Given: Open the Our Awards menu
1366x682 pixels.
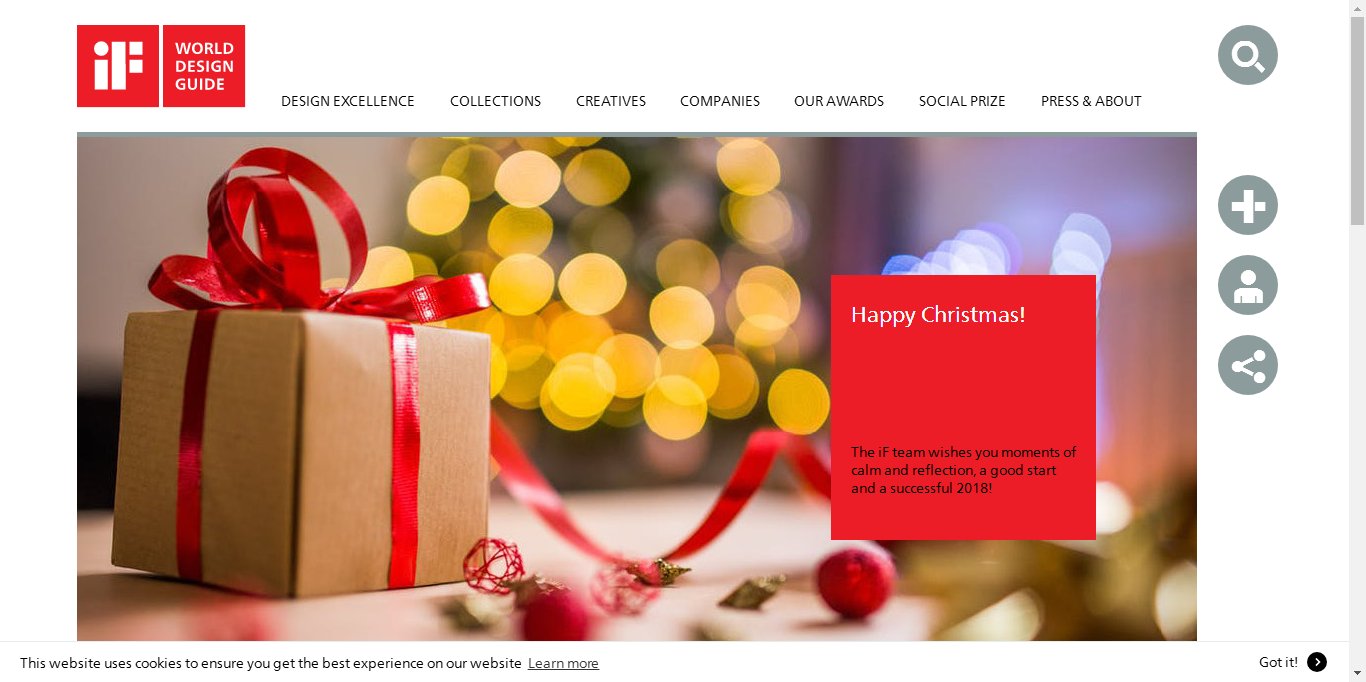Looking at the screenshot, I should click(x=839, y=101).
